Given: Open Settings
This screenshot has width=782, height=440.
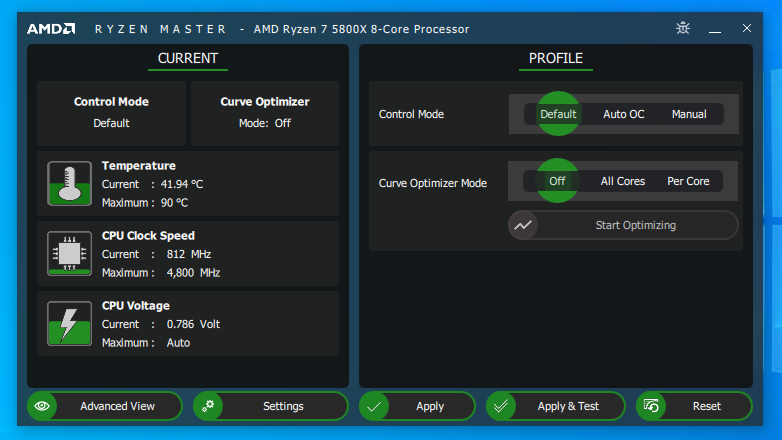Looking at the screenshot, I should (x=270, y=406).
